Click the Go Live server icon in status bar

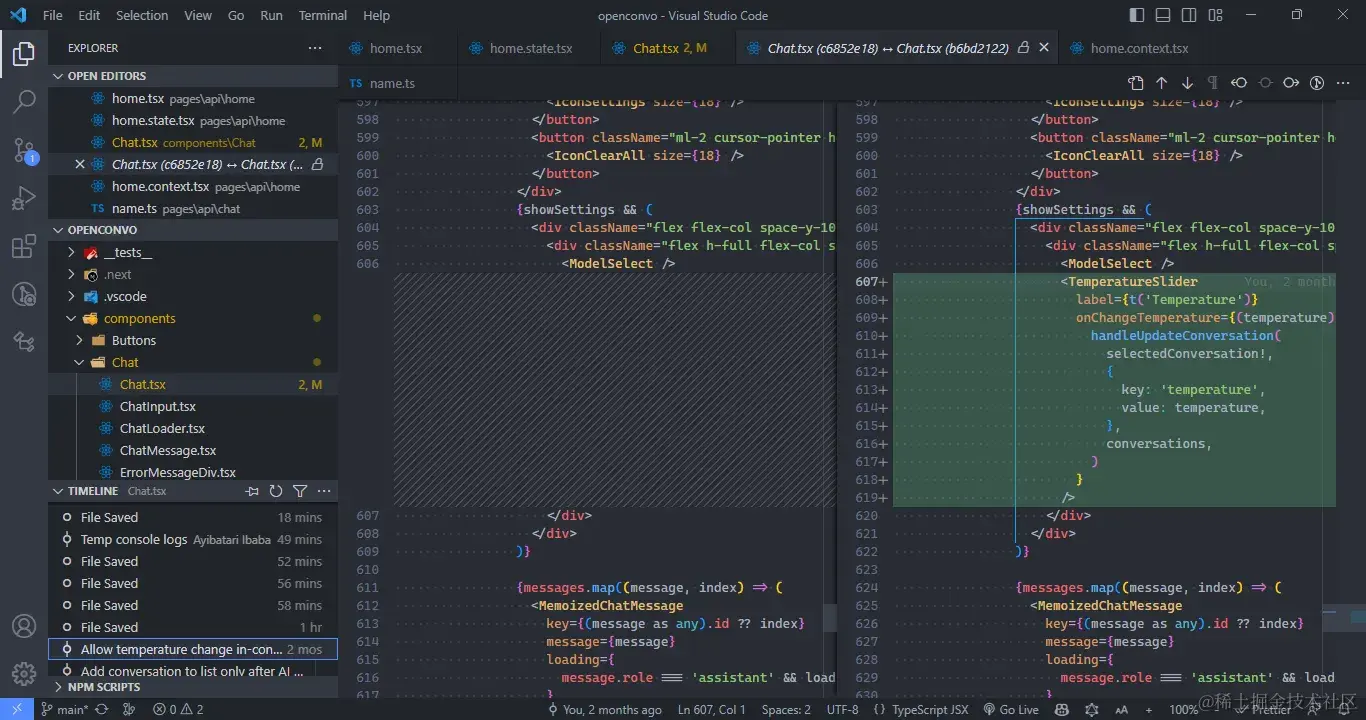click(1010, 709)
